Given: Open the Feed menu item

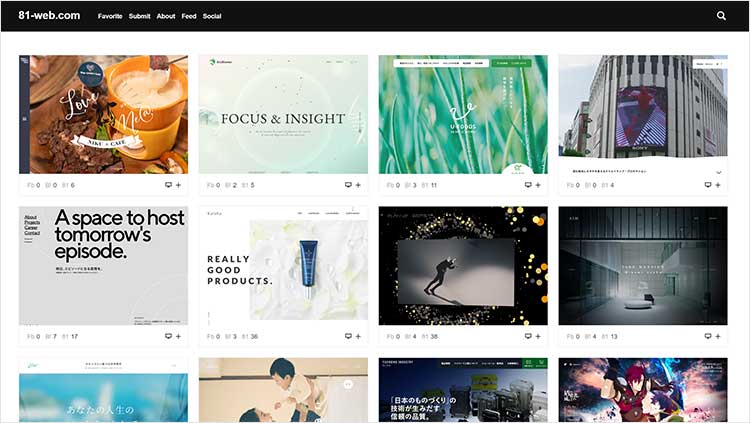Looking at the screenshot, I should 189,16.
